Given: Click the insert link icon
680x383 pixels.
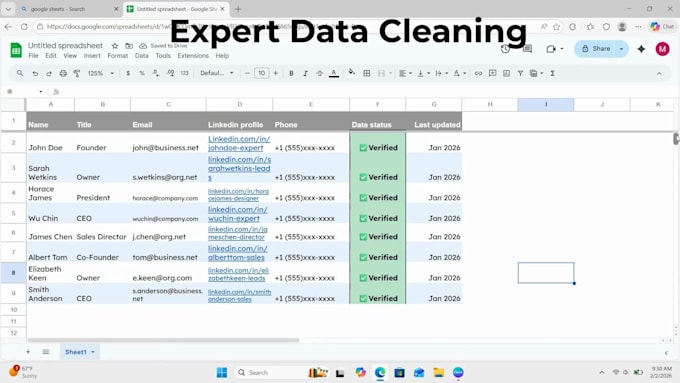Looking at the screenshot, I should tap(478, 73).
